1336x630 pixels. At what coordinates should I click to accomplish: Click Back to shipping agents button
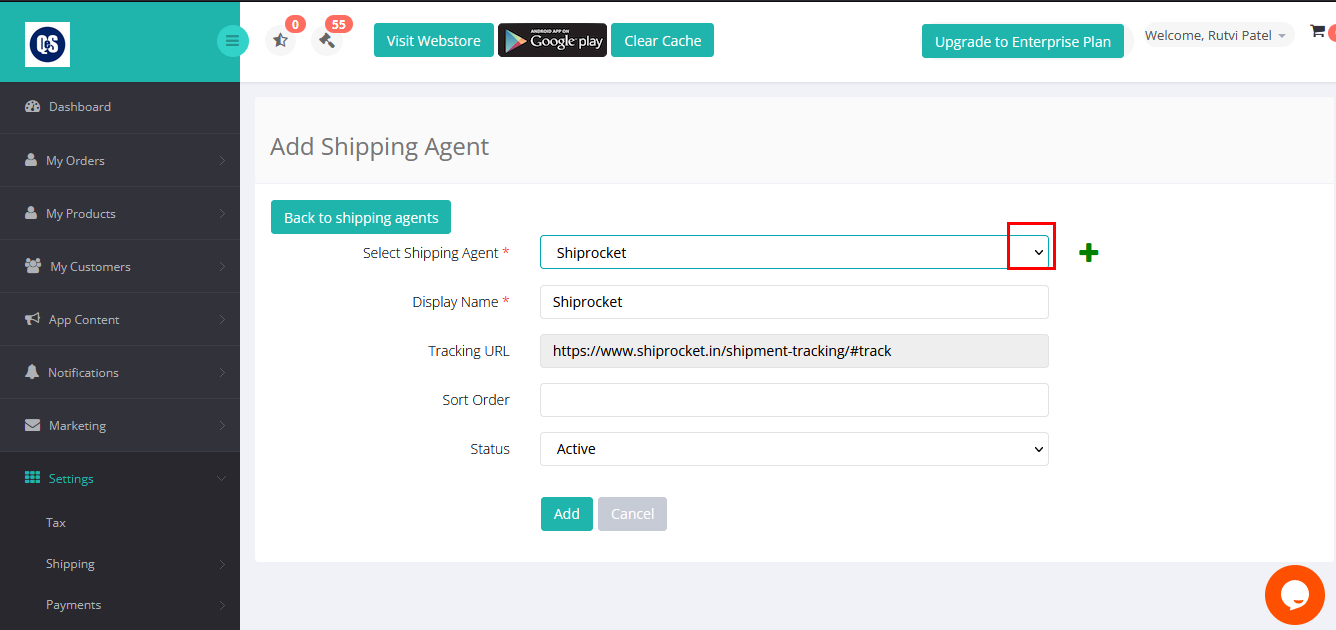tap(361, 217)
